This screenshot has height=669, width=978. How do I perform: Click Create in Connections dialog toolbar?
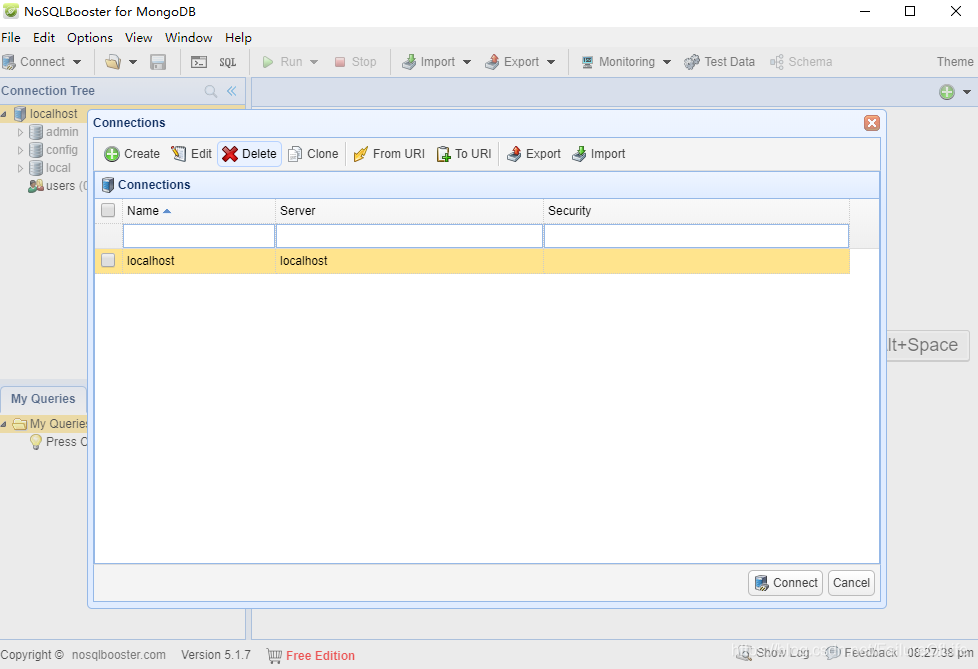click(x=132, y=154)
